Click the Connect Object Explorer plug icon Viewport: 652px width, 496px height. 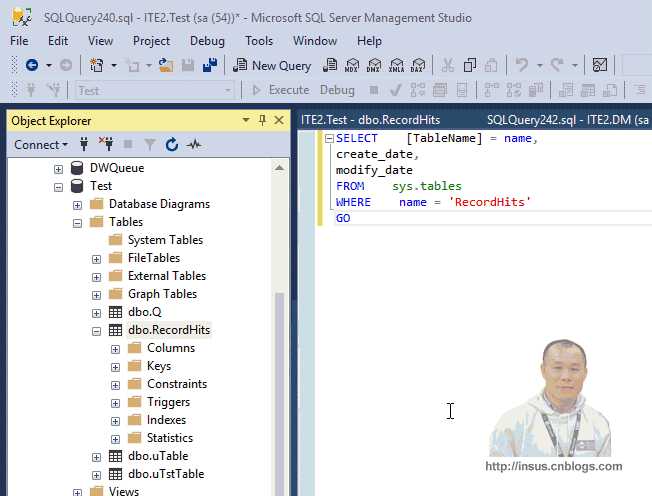point(84,144)
